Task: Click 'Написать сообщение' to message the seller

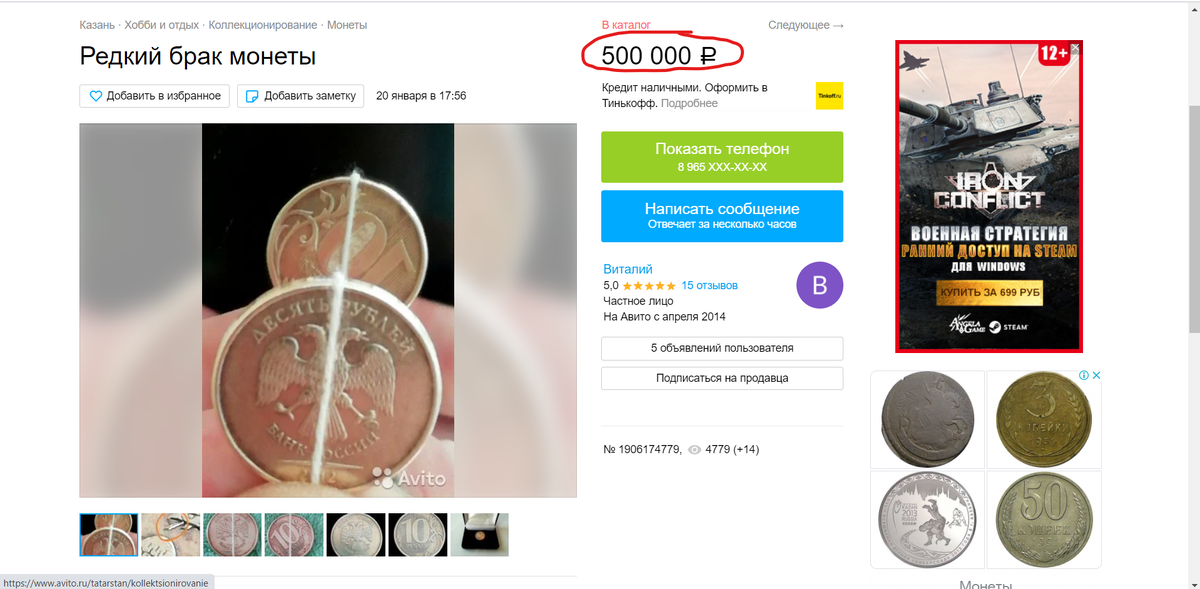Action: pos(721,215)
